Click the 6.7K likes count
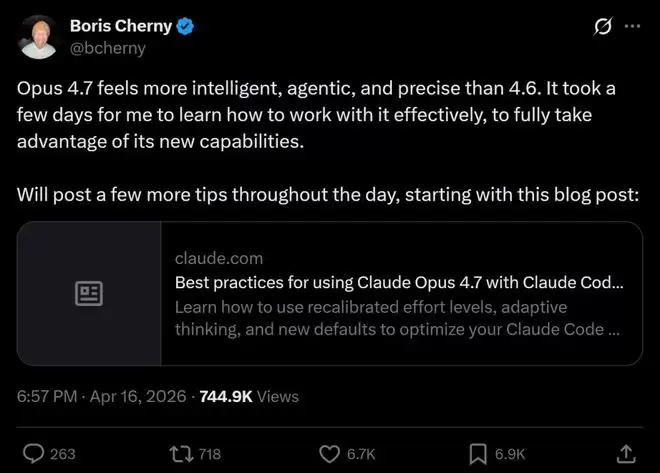The image size is (660, 473). click(361, 454)
